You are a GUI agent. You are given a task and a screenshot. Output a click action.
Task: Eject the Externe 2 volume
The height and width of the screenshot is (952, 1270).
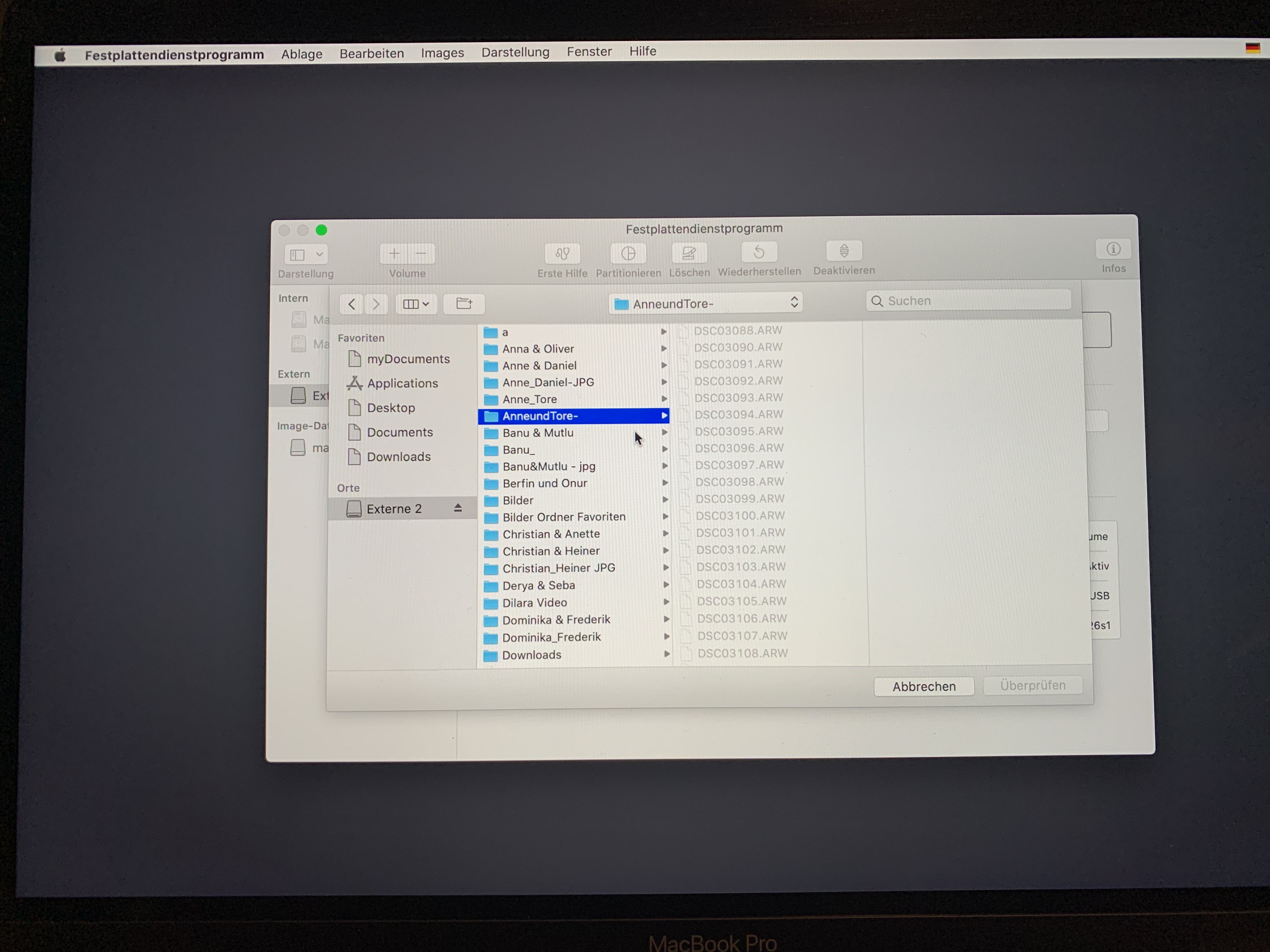click(458, 508)
